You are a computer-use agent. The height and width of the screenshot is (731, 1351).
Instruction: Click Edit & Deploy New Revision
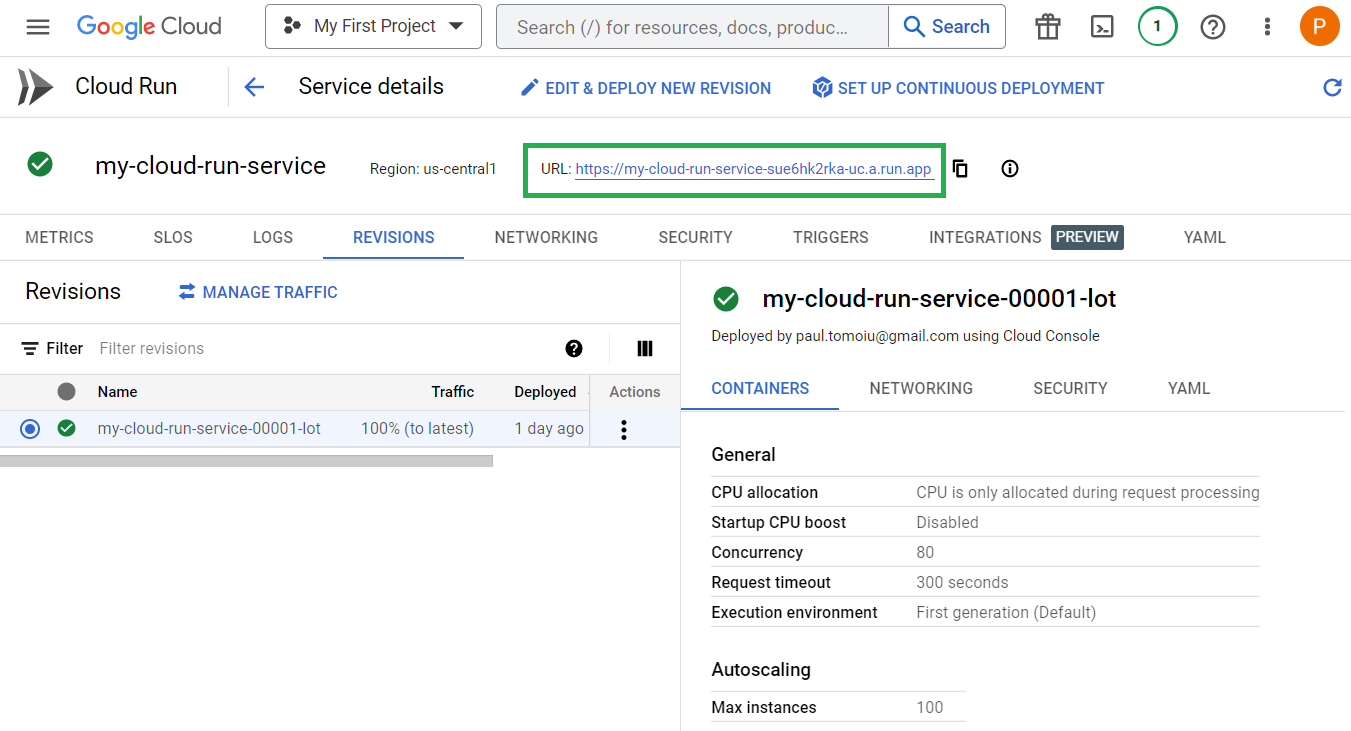pyautogui.click(x=646, y=88)
